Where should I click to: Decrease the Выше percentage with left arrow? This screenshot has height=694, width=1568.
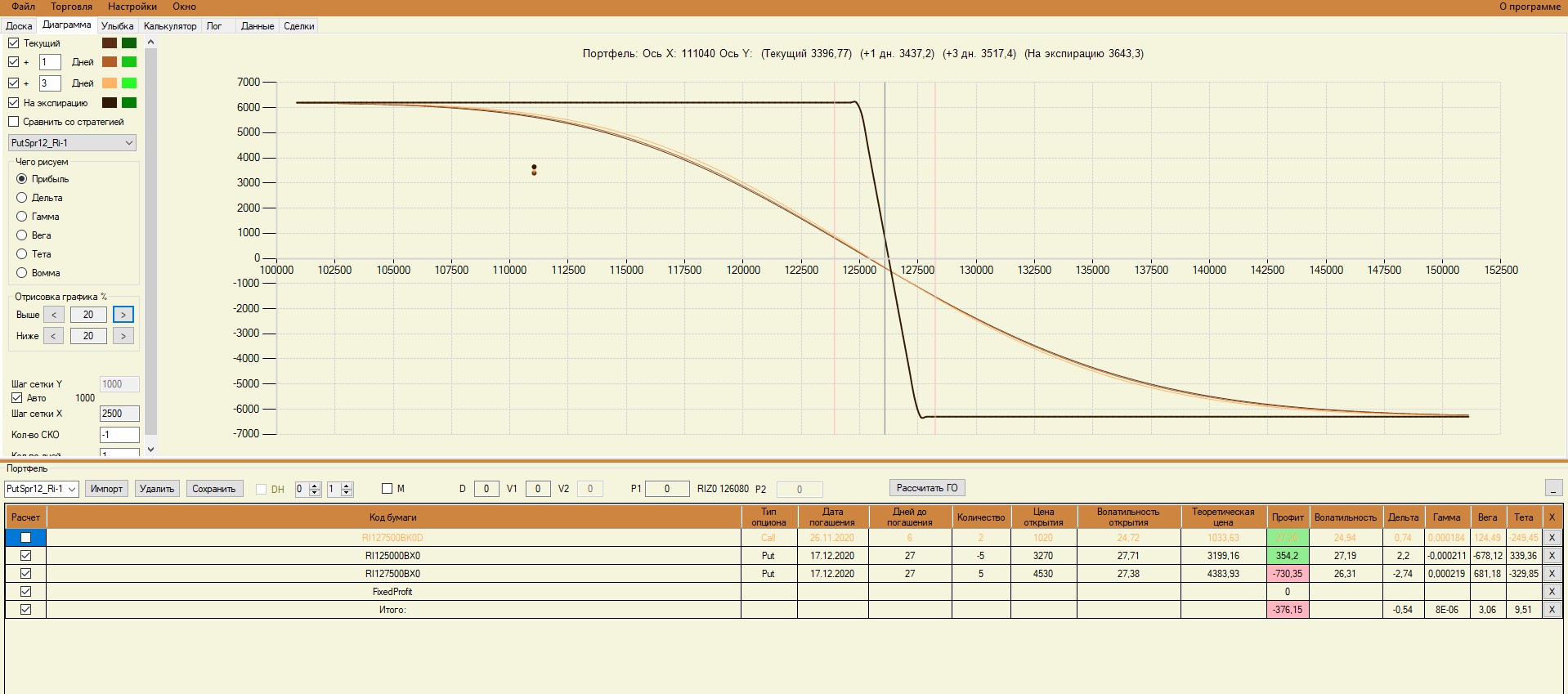54,315
